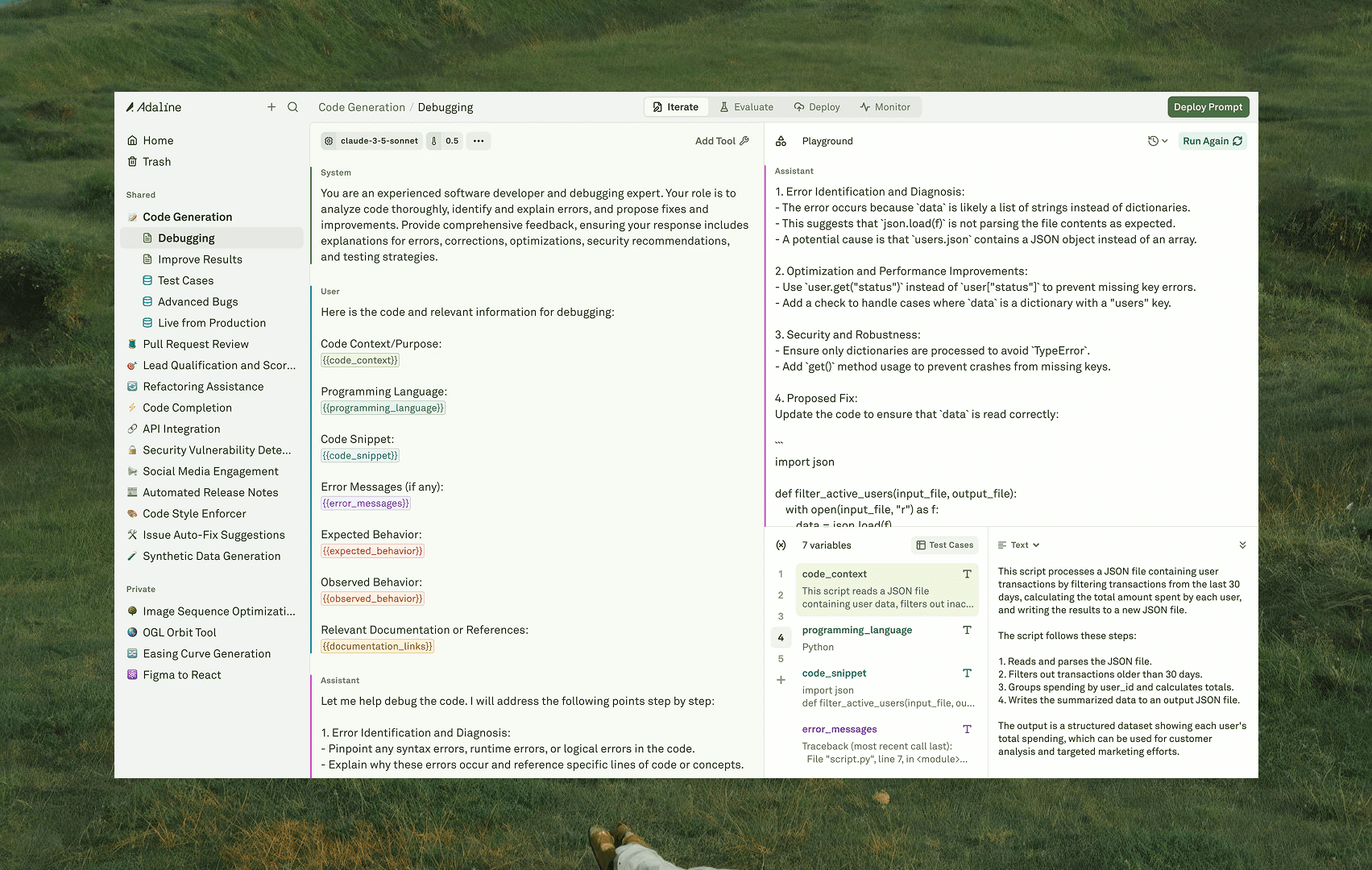The width and height of the screenshot is (1372, 870).
Task: Switch to the Evaluate tab
Action: (746, 107)
